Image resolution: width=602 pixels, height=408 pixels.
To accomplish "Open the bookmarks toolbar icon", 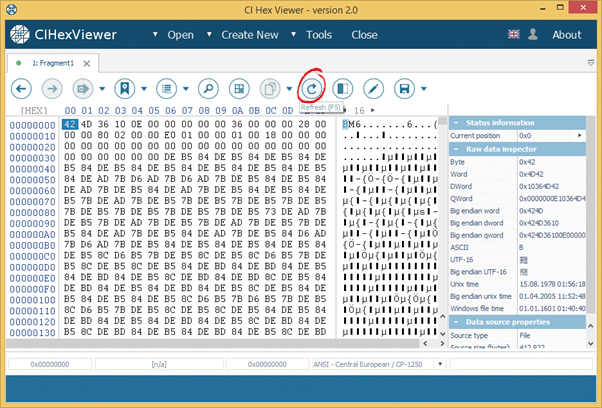I will click(x=125, y=89).
